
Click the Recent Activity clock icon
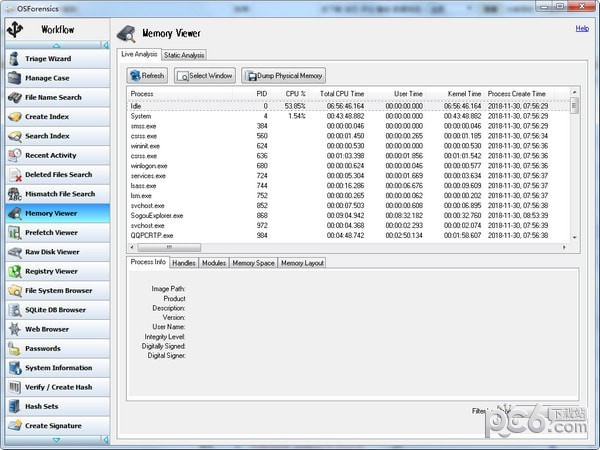coord(15,155)
